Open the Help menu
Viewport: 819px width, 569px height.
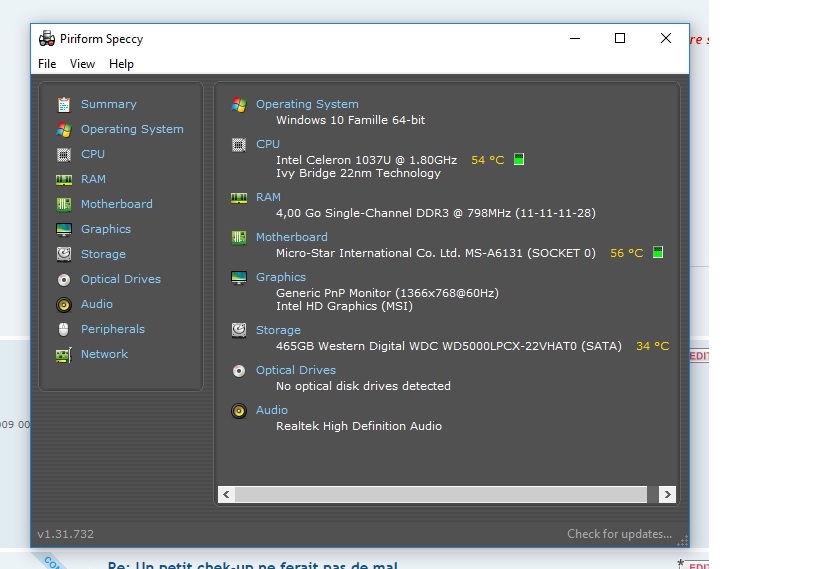click(x=121, y=64)
